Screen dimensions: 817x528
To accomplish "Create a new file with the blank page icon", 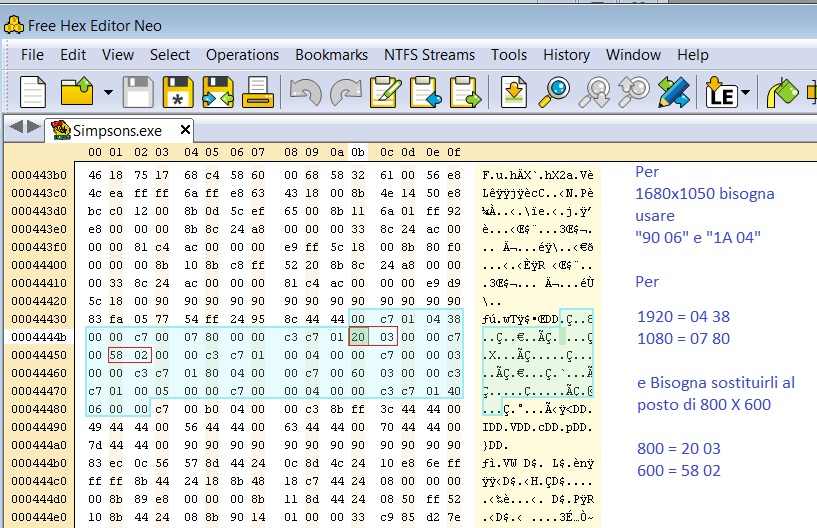I will (33, 92).
